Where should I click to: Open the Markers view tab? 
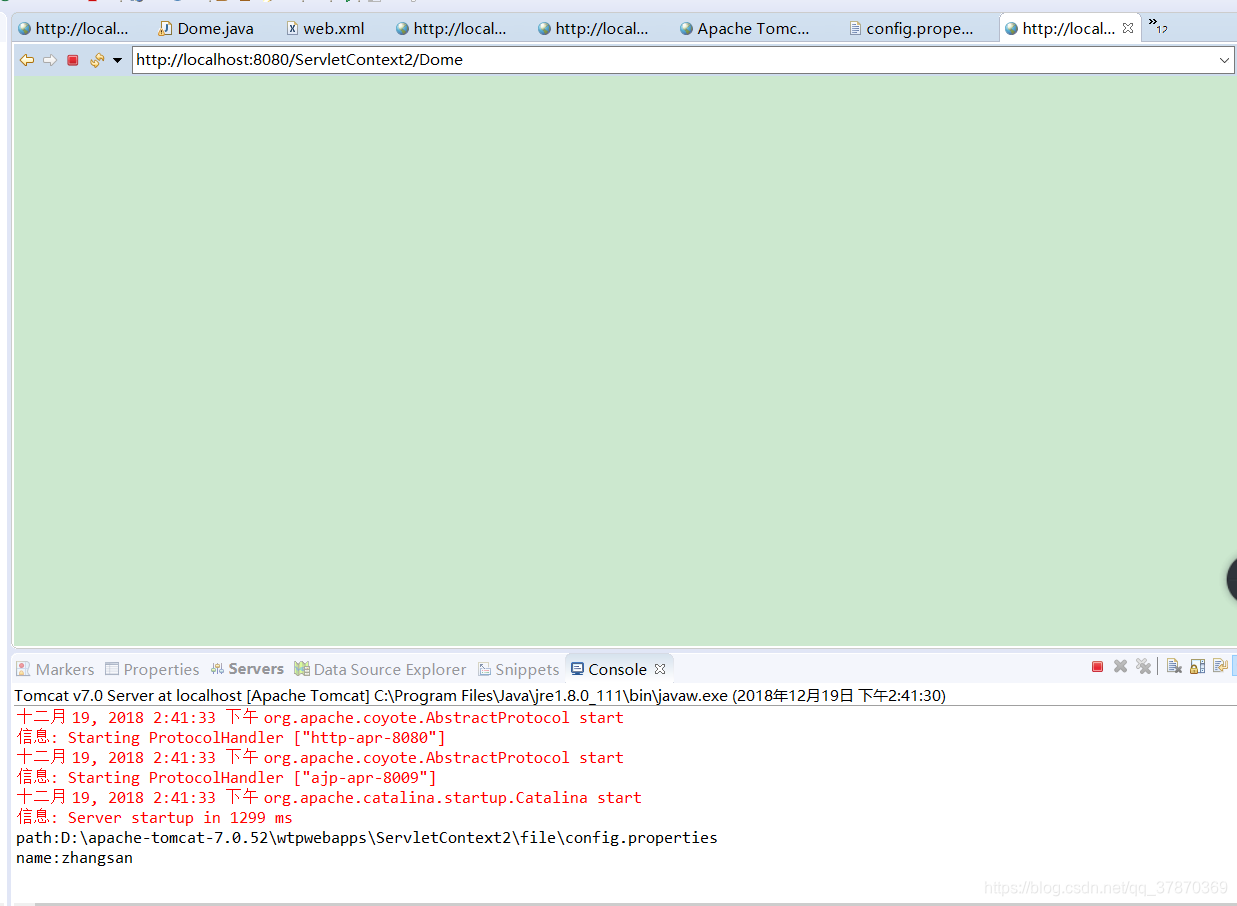(55, 669)
